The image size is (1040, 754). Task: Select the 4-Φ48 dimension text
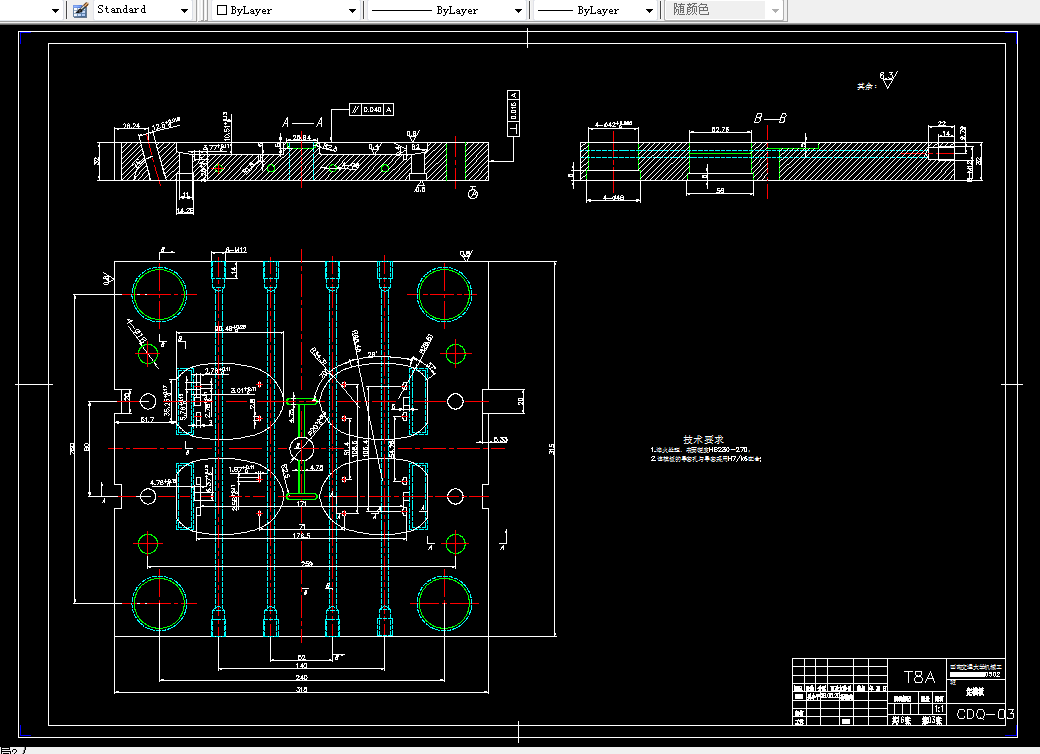point(614,198)
